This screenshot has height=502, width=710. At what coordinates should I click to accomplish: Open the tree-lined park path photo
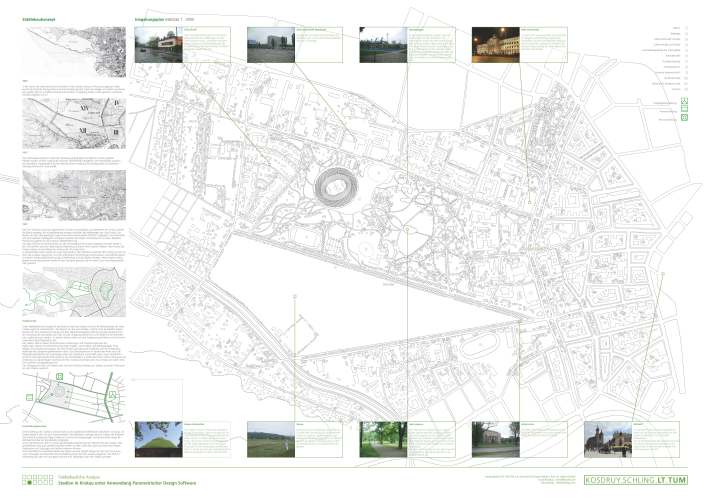point(383,439)
